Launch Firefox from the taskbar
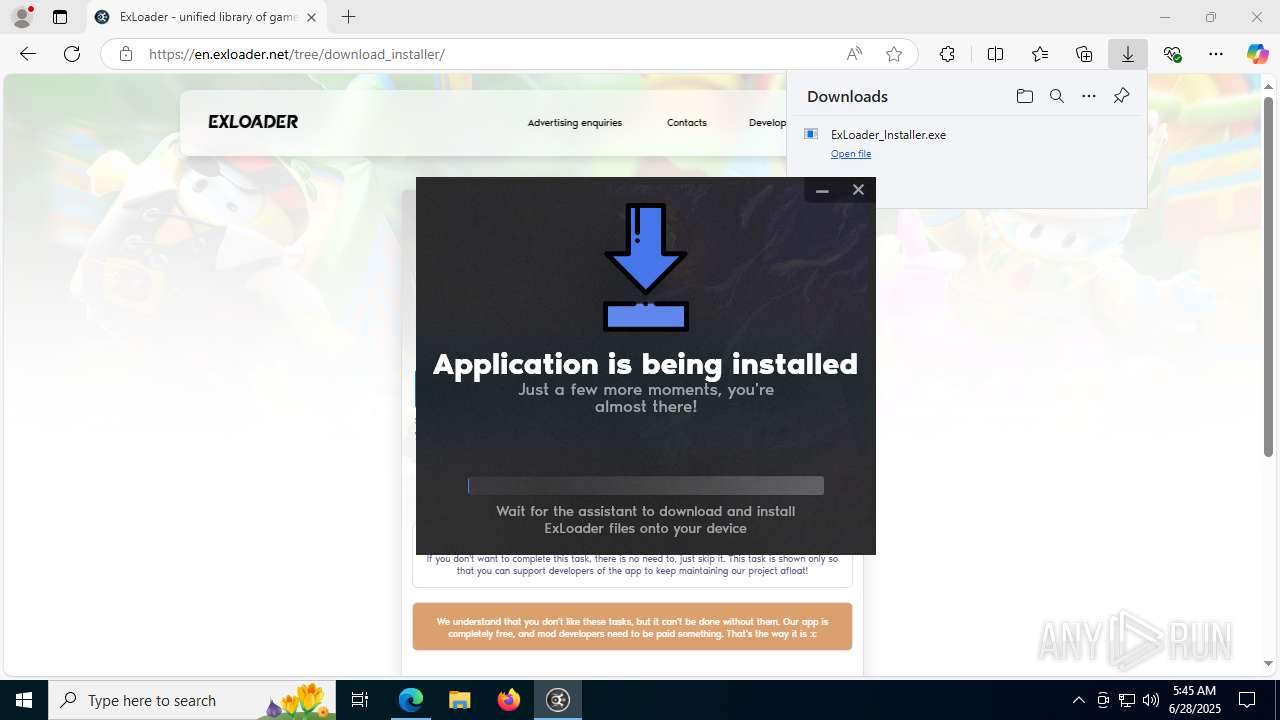The height and width of the screenshot is (720, 1280). (509, 700)
